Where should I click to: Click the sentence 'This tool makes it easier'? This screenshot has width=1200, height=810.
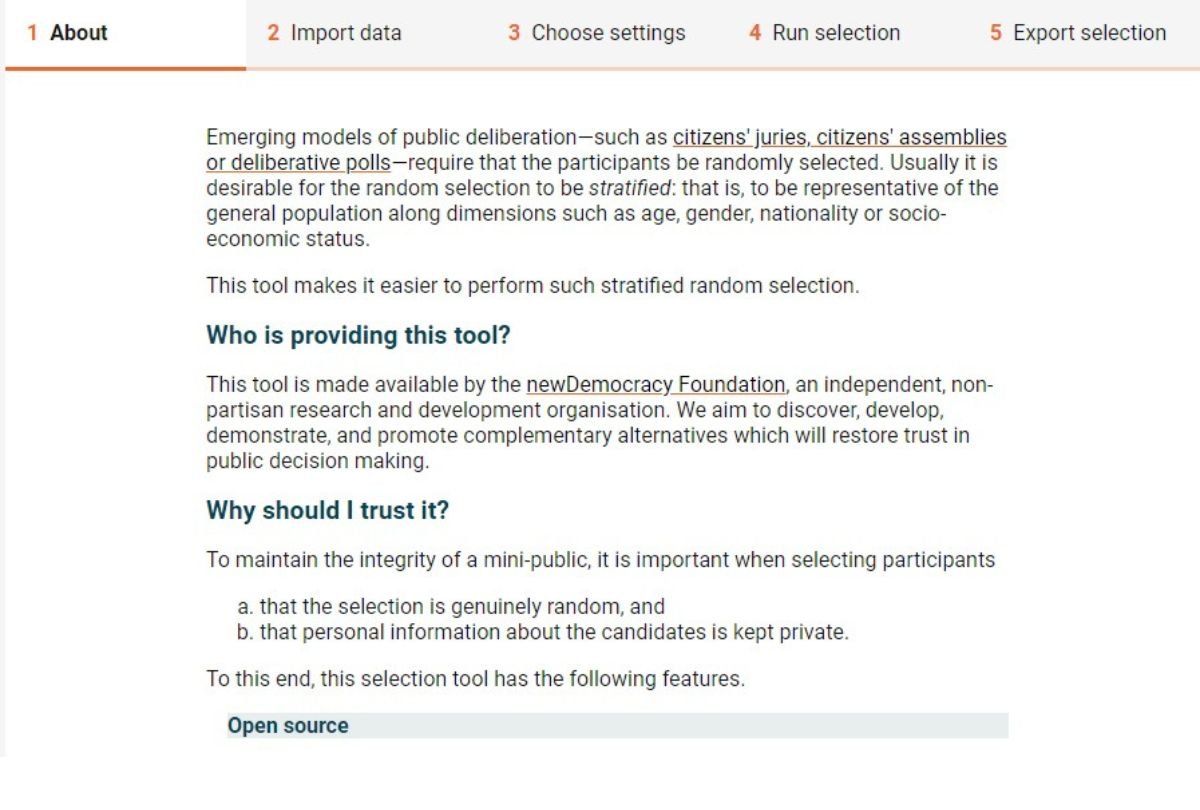pyautogui.click(x=533, y=286)
